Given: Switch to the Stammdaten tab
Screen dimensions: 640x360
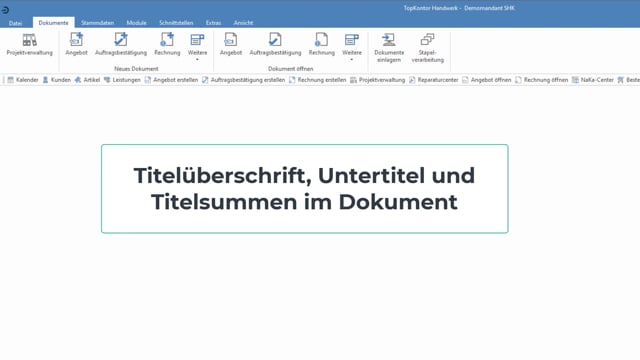Looking at the screenshot, I should click(x=98, y=23).
